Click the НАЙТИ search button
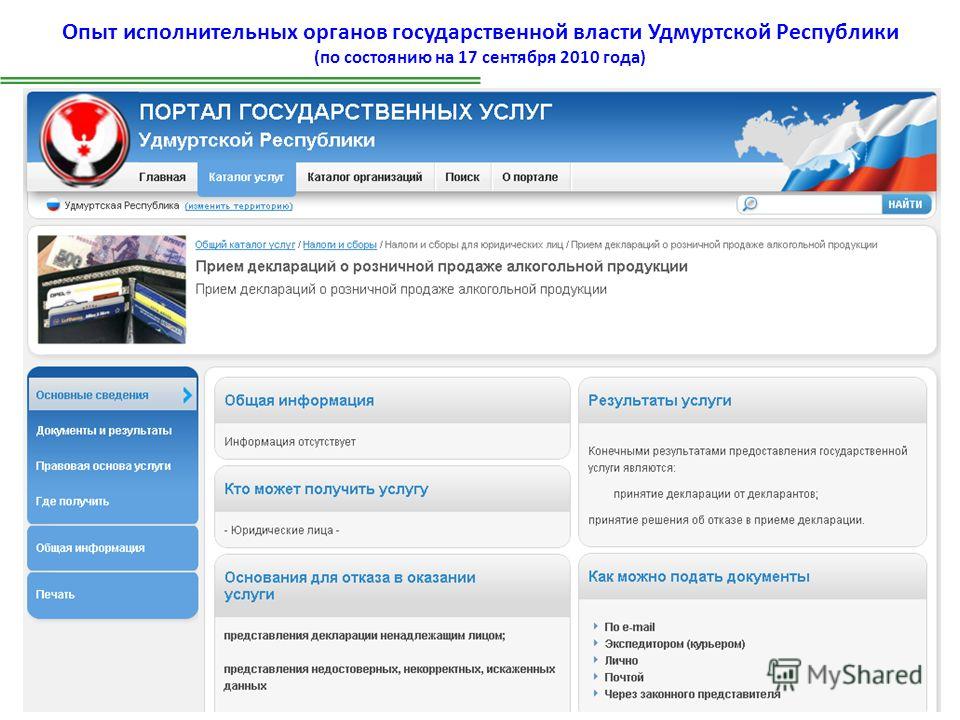This screenshot has width=960, height=720. 906,204
